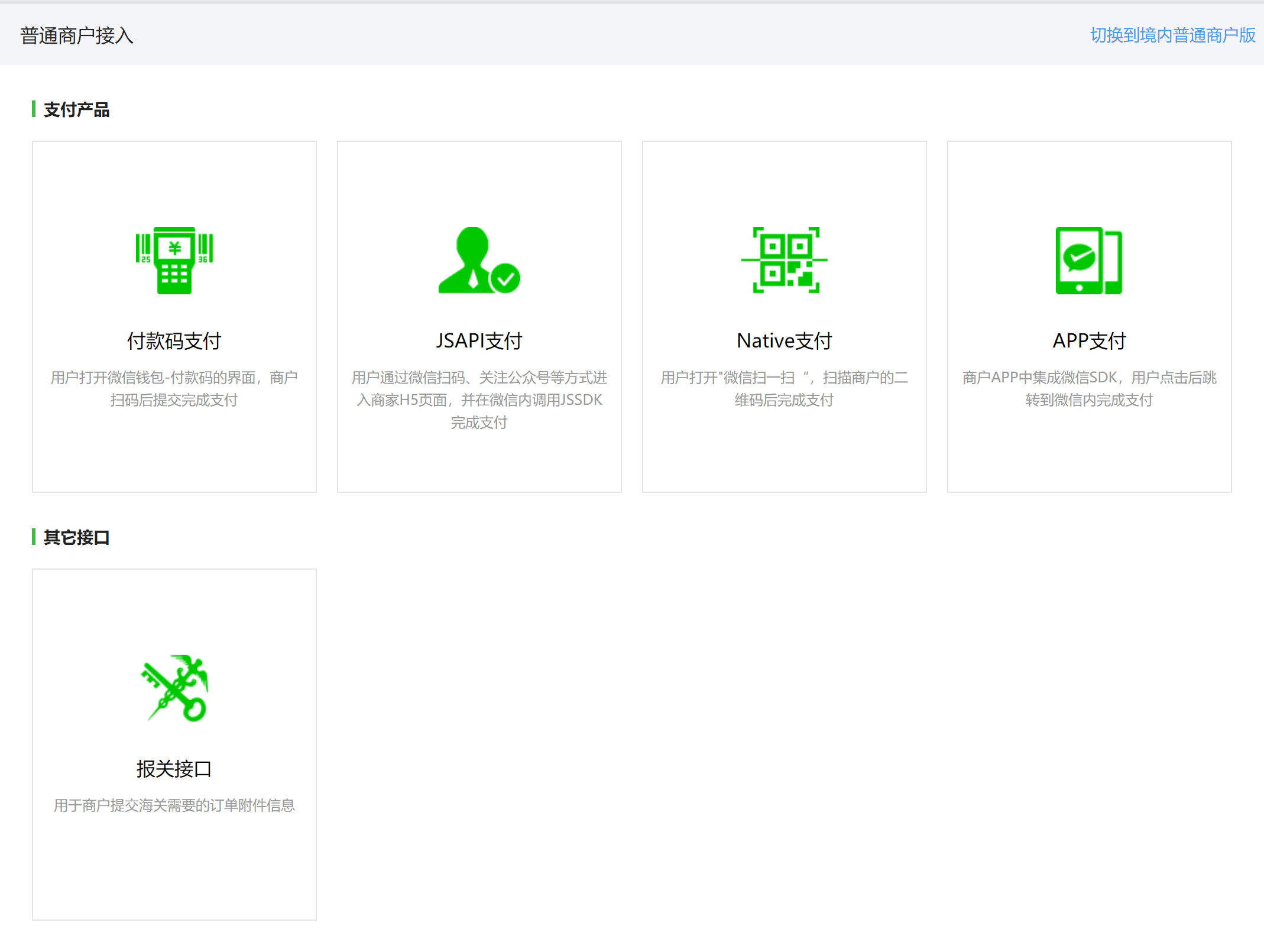Switch to domestic merchant version link
Screen dimensions: 1264x952
(1172, 35)
